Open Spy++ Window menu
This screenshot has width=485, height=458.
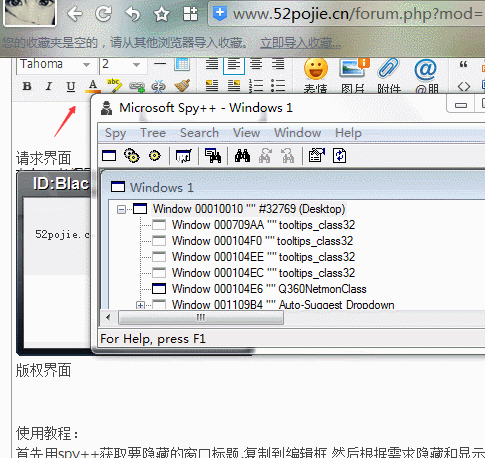tap(297, 133)
